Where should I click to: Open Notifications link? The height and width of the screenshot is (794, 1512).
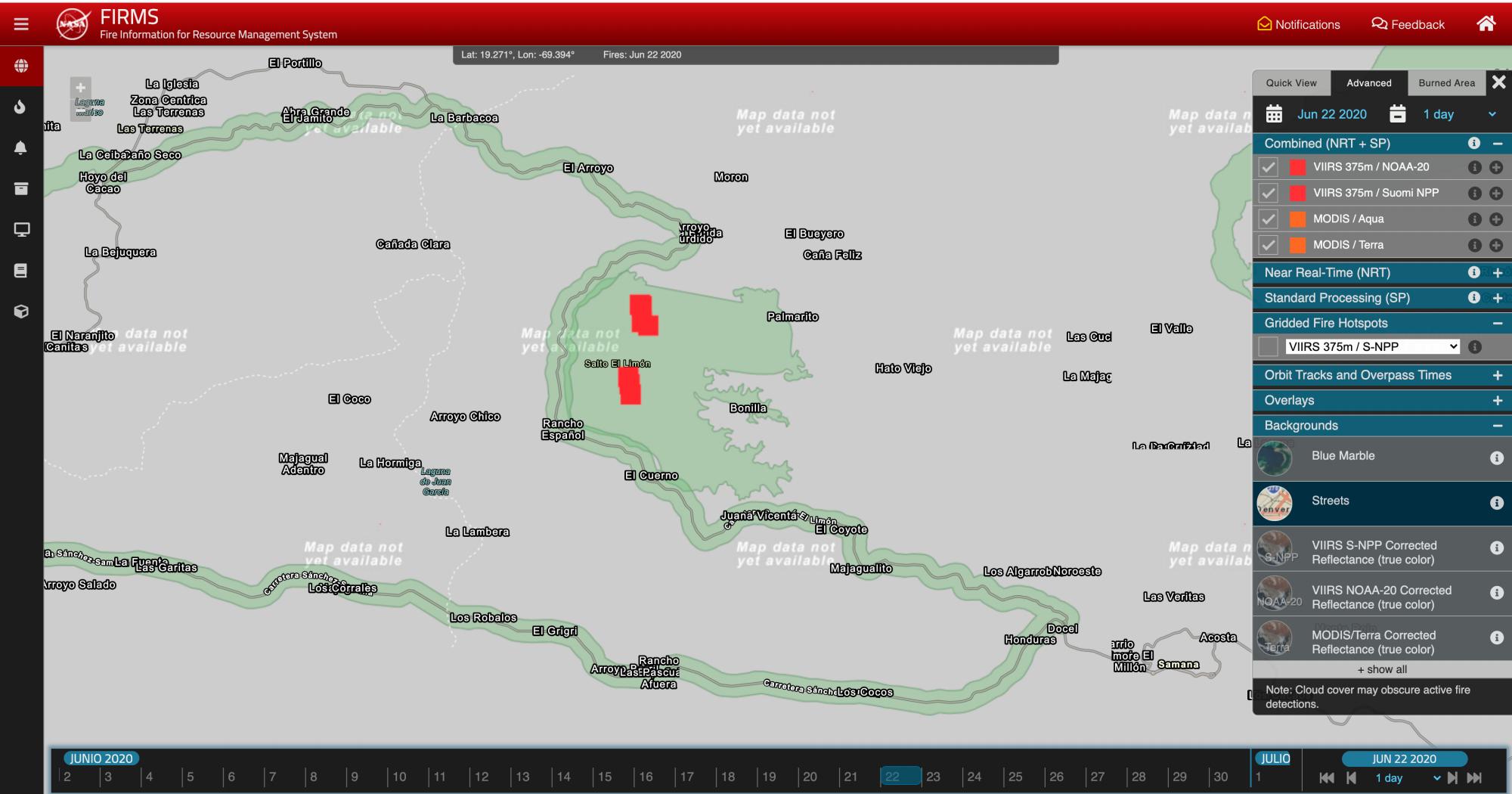(x=1298, y=24)
